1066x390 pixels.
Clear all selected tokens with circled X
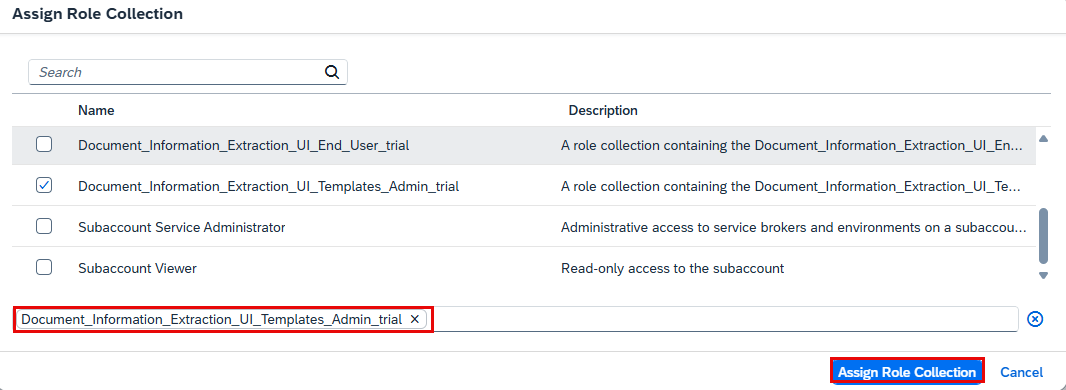[x=1035, y=319]
